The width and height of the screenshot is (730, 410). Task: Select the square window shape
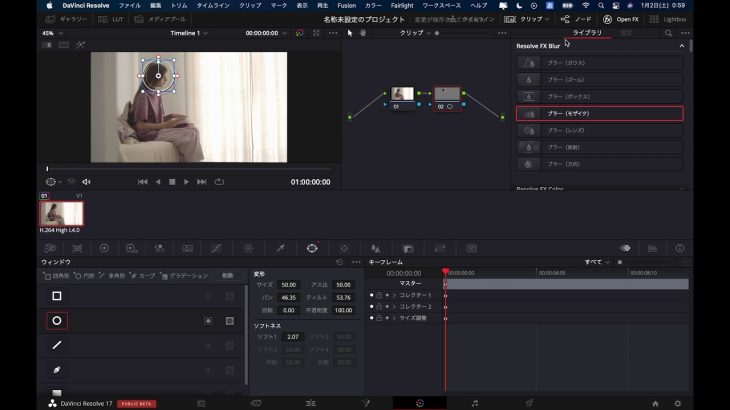[x=57, y=296]
